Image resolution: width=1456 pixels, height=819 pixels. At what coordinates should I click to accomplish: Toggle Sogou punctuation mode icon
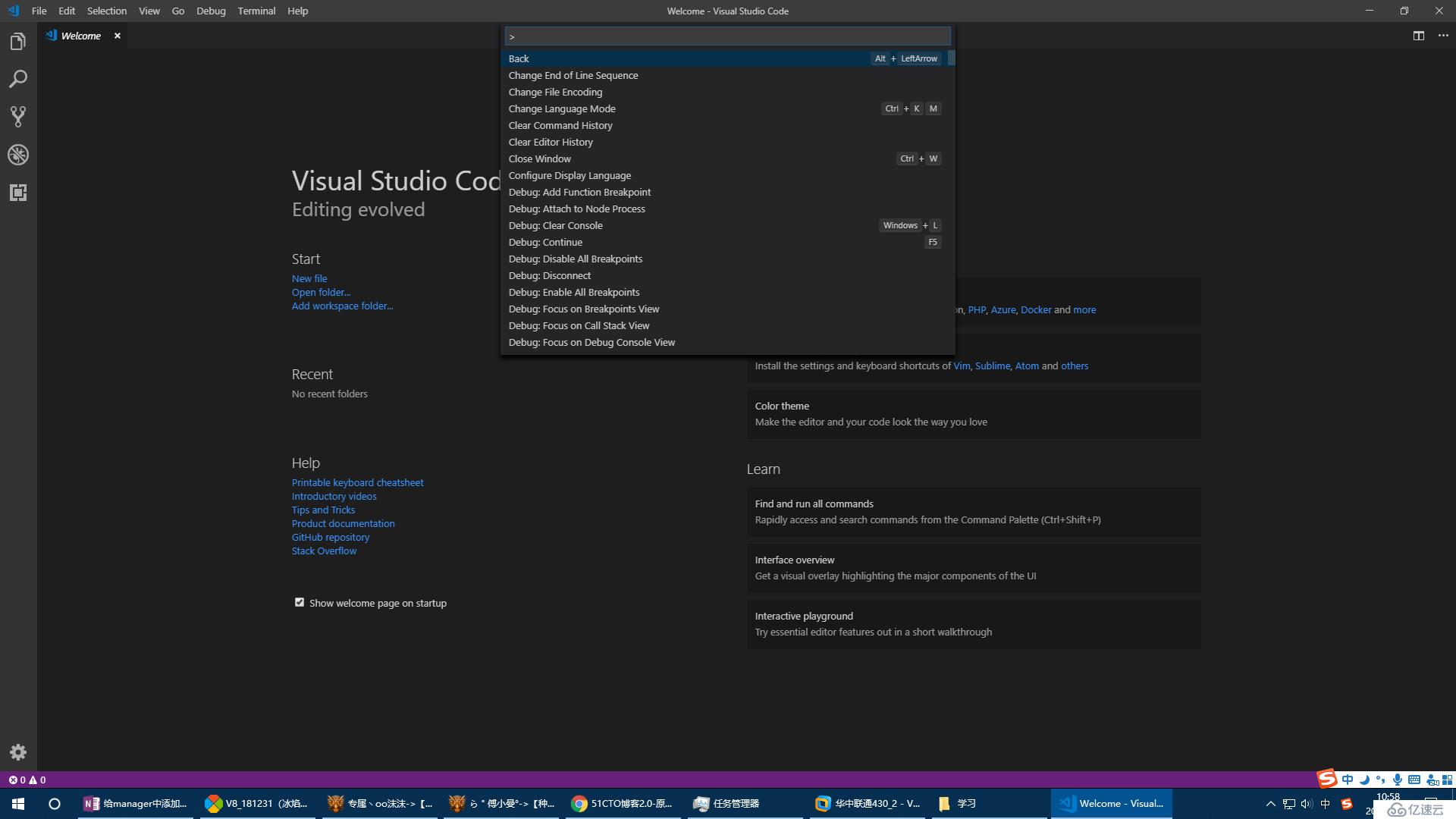(x=1381, y=780)
